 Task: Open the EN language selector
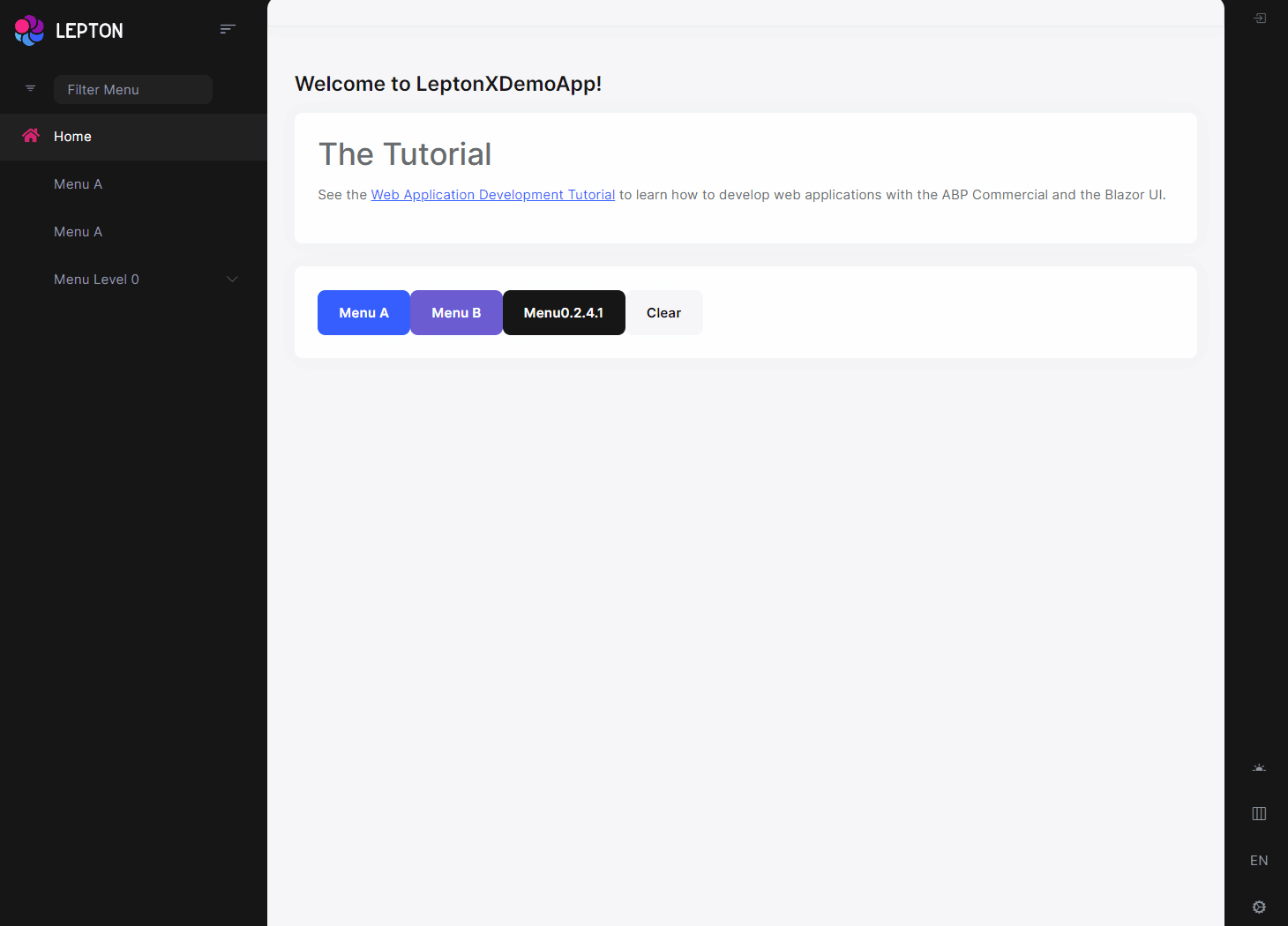[1259, 861]
